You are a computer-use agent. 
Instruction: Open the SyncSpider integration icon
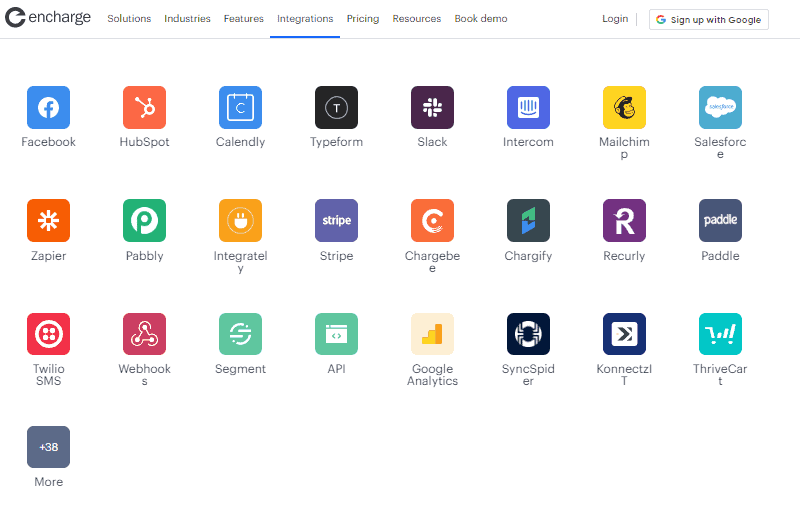[x=528, y=334]
